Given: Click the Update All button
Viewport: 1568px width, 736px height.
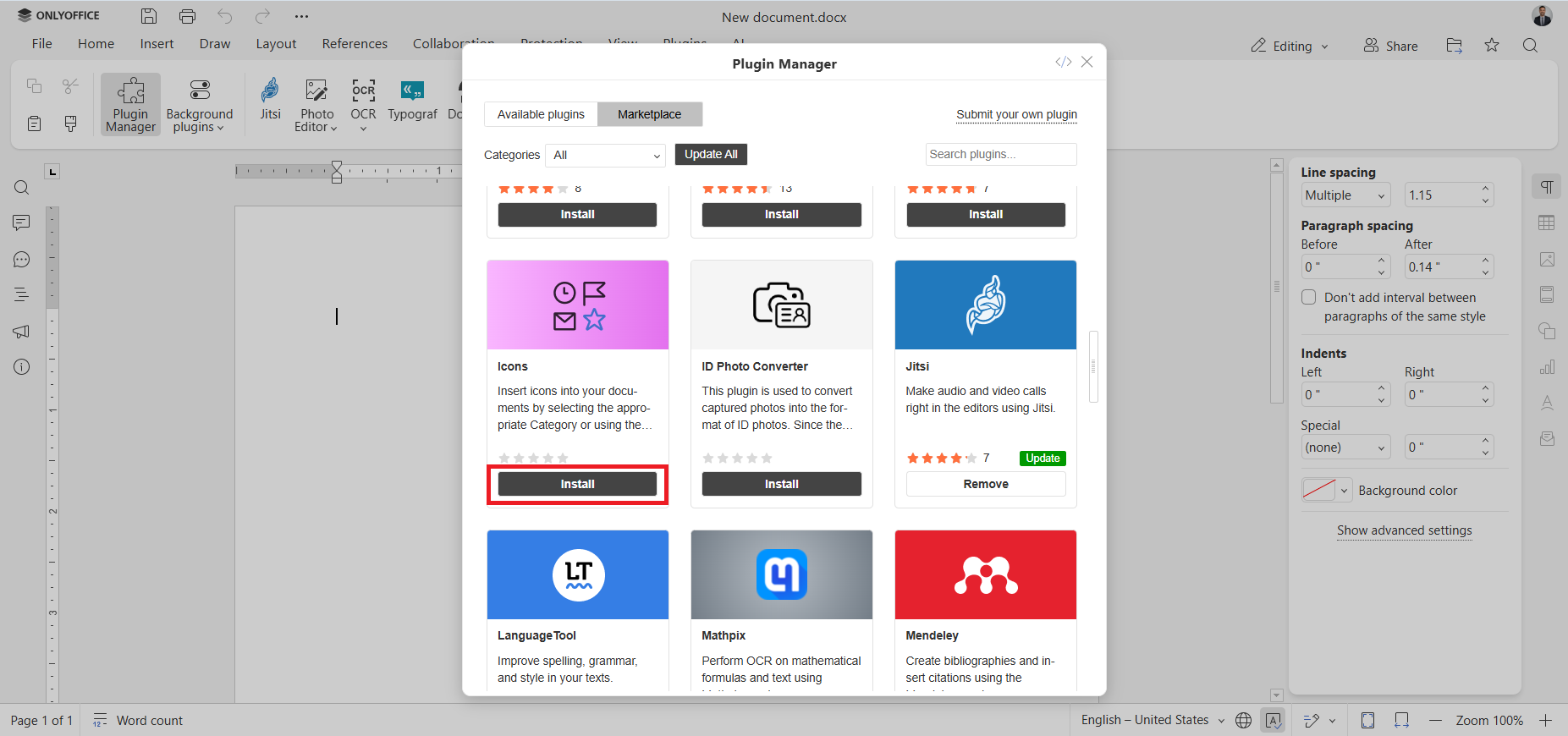Looking at the screenshot, I should [x=711, y=154].
